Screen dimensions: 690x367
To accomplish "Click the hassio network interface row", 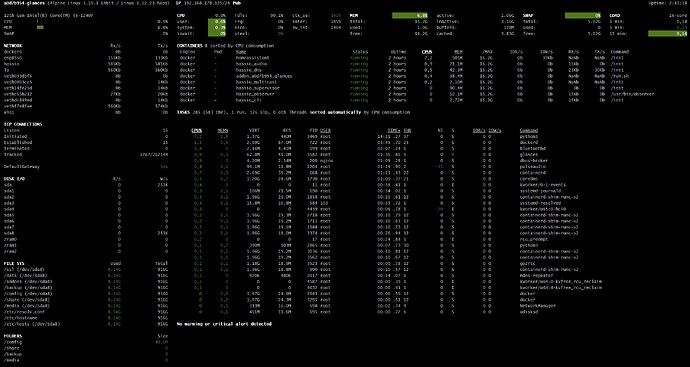I will (86, 64).
